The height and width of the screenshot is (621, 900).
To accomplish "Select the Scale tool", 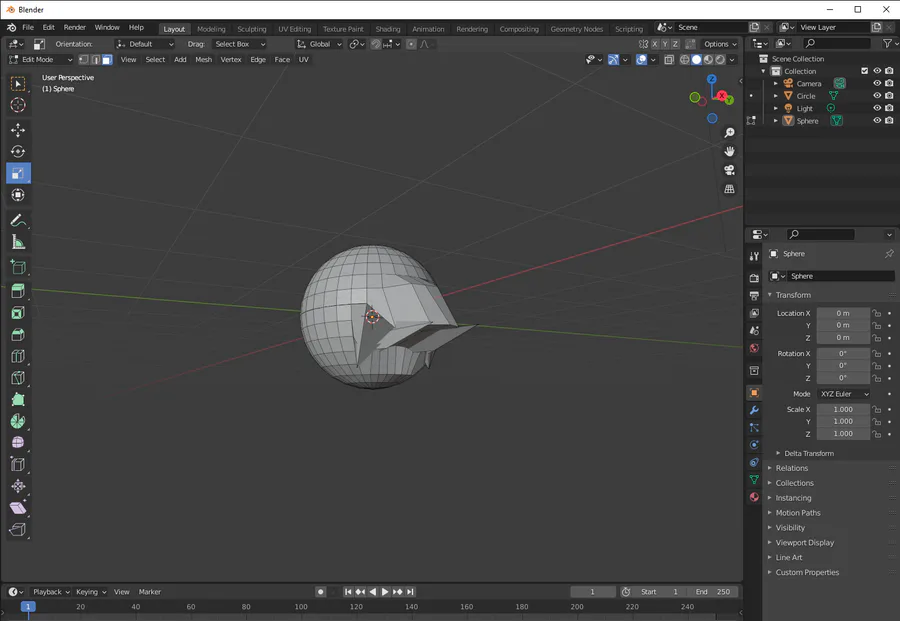I will 18,173.
